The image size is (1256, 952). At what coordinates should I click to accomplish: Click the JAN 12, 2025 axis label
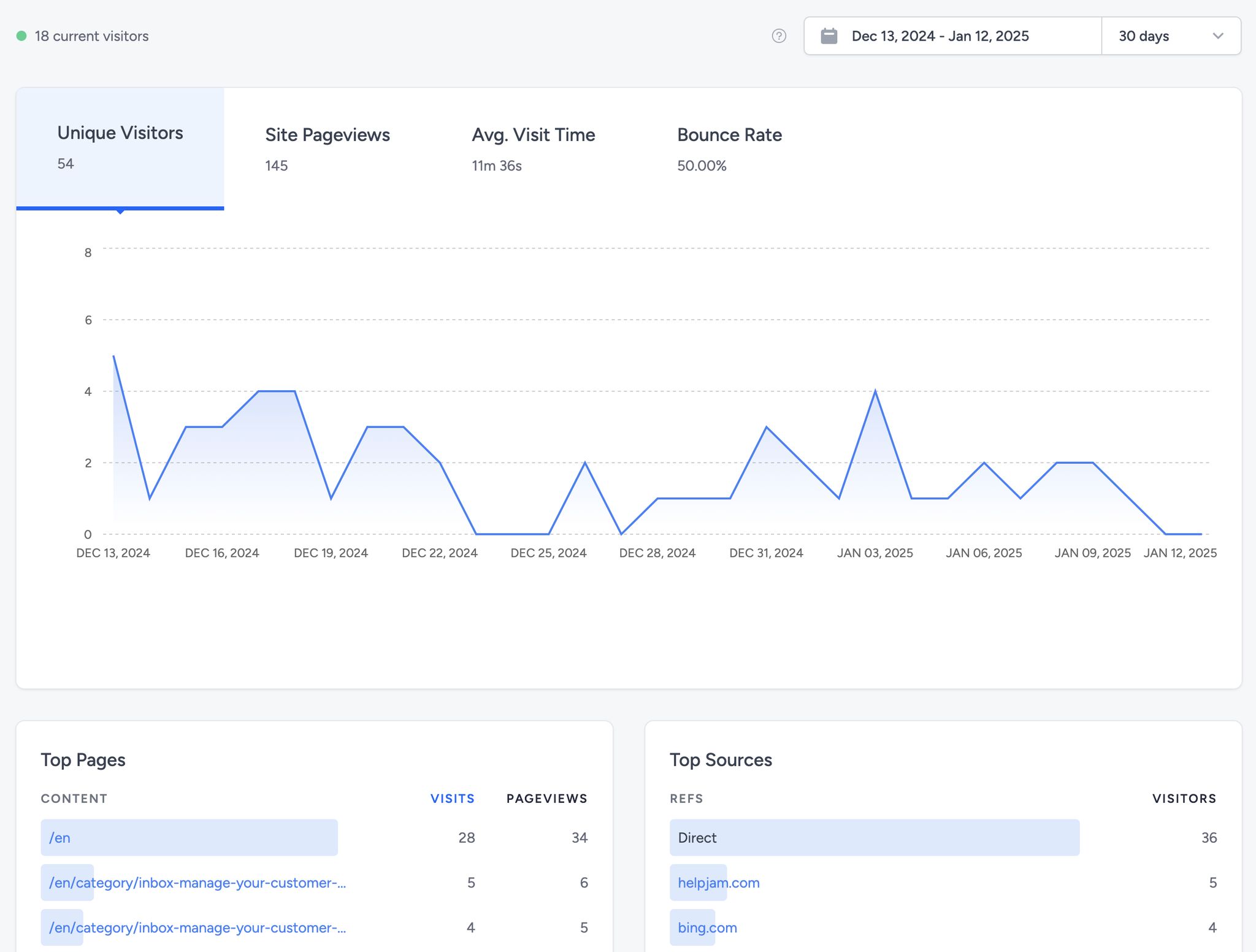point(1180,553)
